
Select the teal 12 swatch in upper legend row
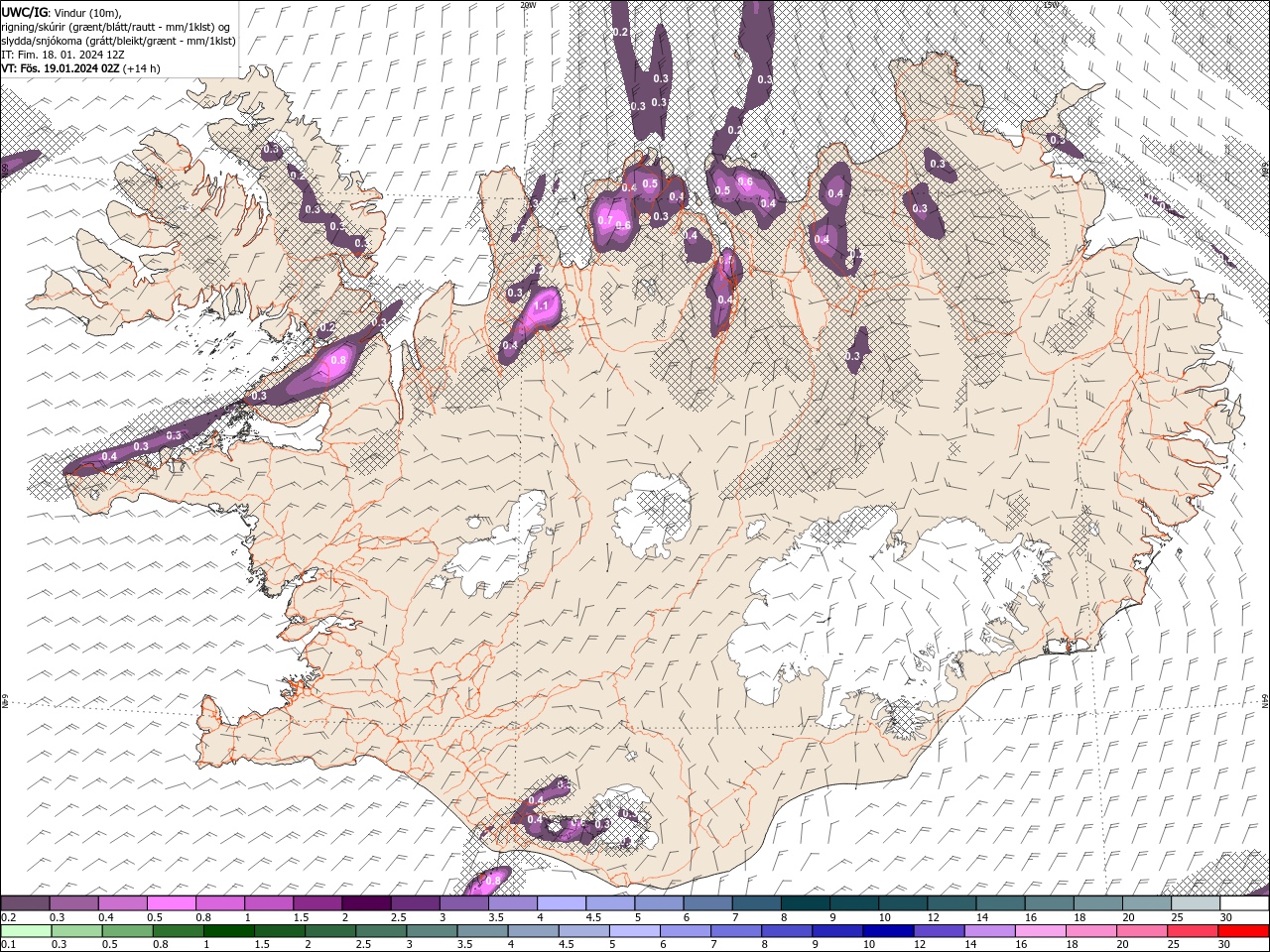[952, 903]
